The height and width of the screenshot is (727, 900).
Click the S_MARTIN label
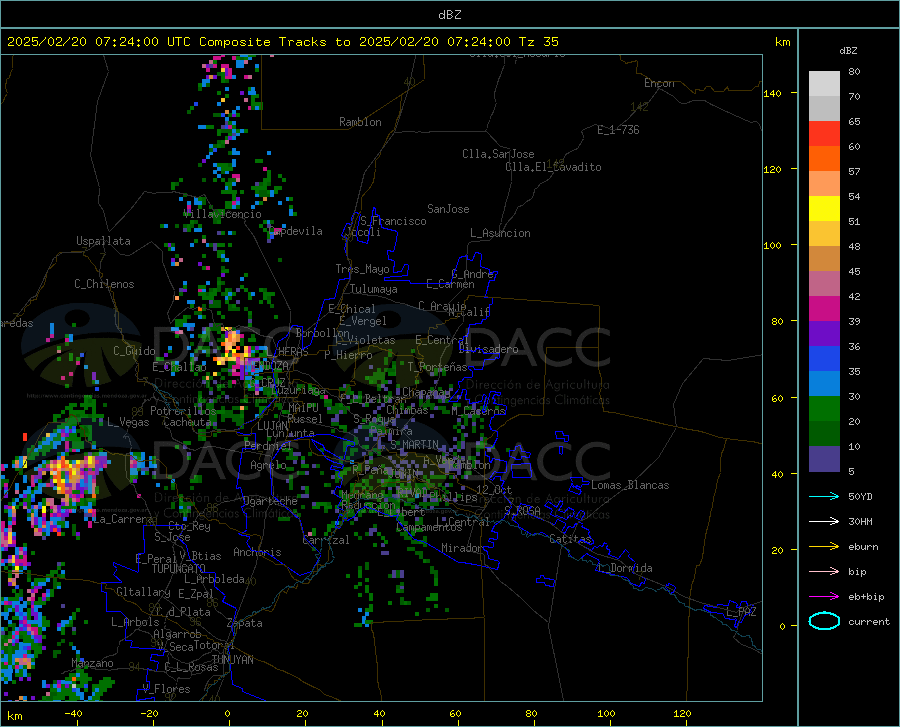pyautogui.click(x=414, y=445)
